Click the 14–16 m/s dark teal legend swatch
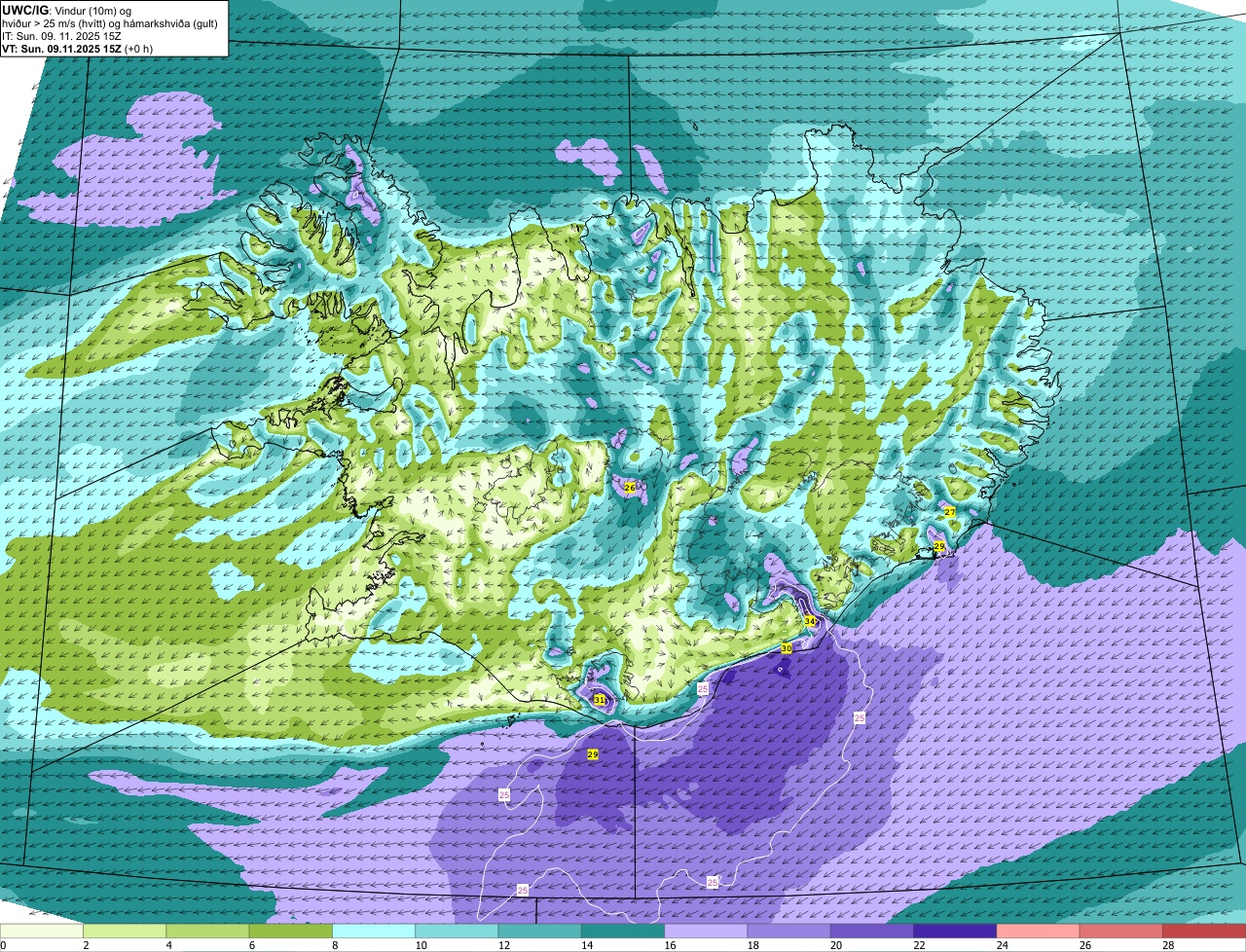1246x952 pixels. 623,931
